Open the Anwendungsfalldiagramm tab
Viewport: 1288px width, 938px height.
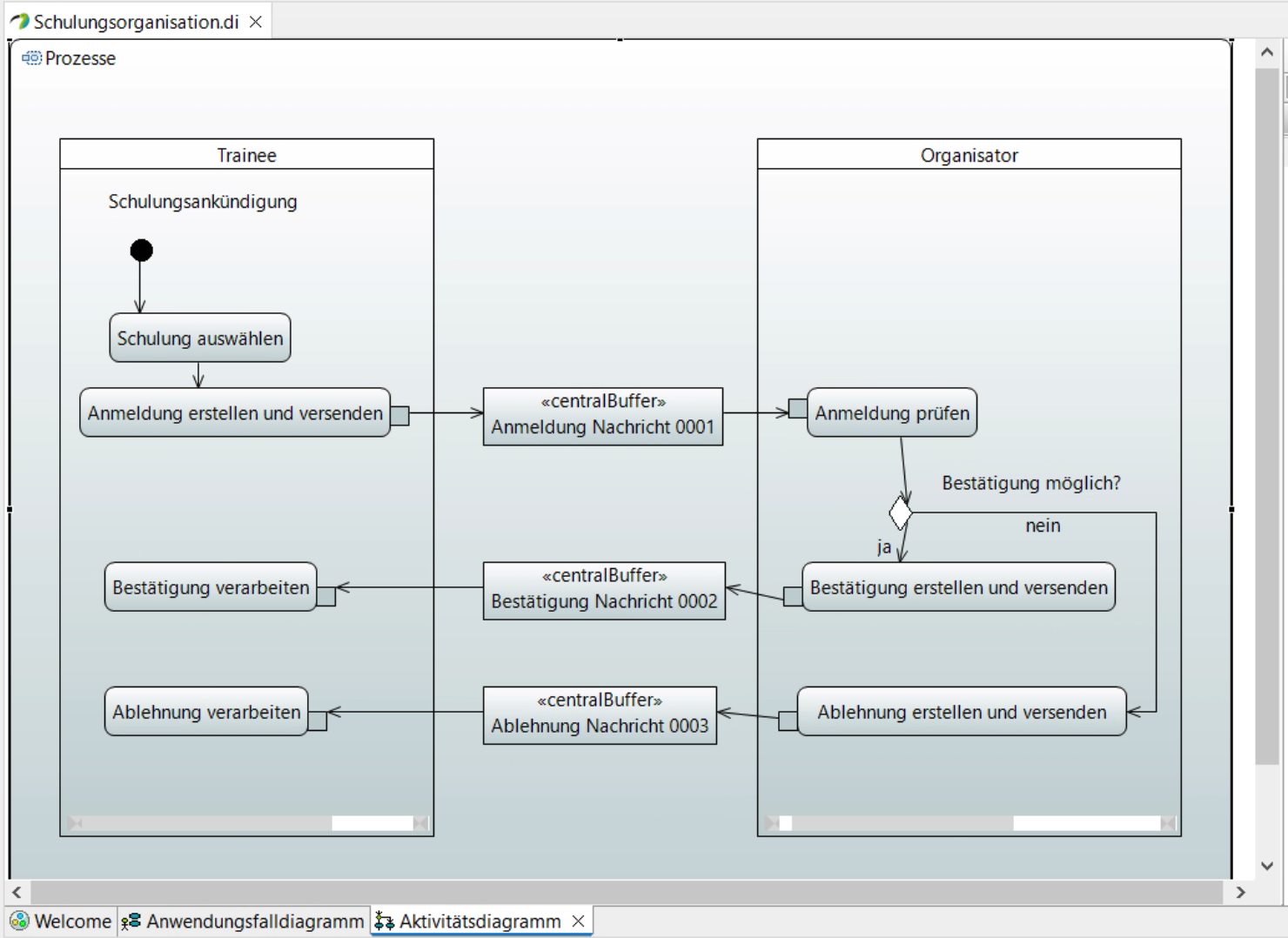coord(242,921)
